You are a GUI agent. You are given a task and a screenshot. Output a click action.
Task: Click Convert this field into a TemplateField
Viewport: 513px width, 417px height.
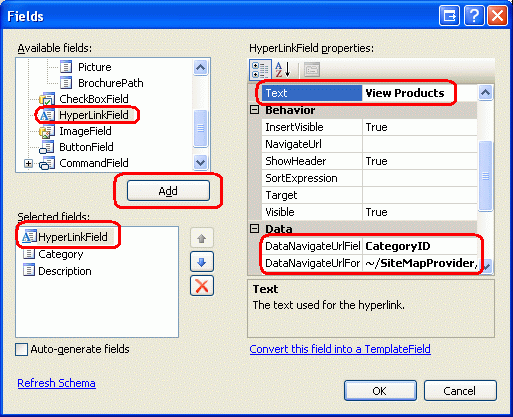click(340, 349)
